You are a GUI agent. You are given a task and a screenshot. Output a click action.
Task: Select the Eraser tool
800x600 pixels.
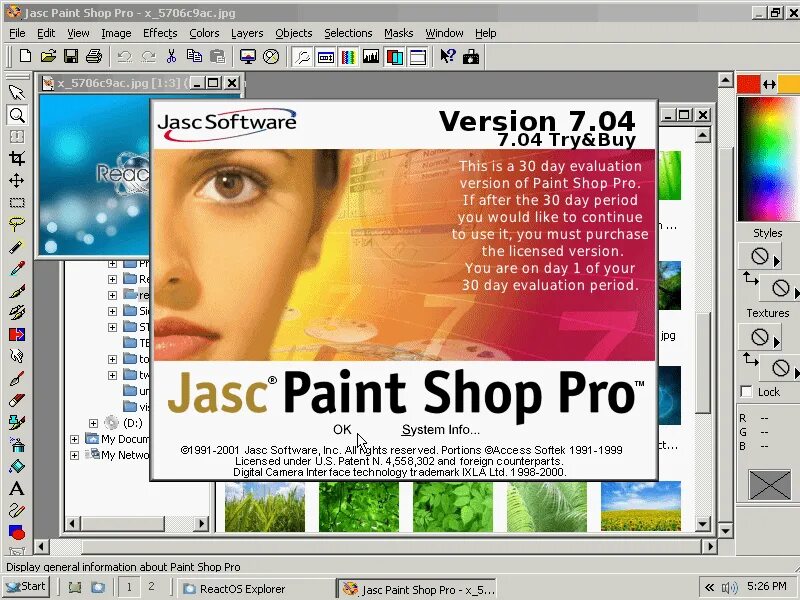(x=17, y=400)
